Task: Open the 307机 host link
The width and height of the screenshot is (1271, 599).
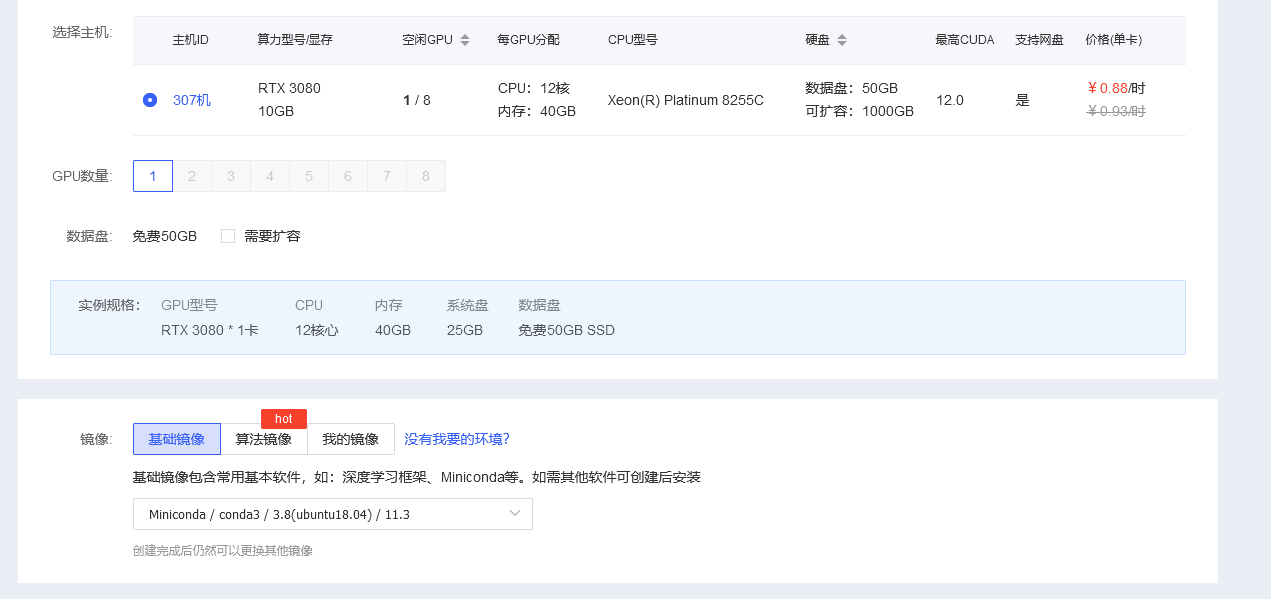Action: pyautogui.click(x=192, y=100)
